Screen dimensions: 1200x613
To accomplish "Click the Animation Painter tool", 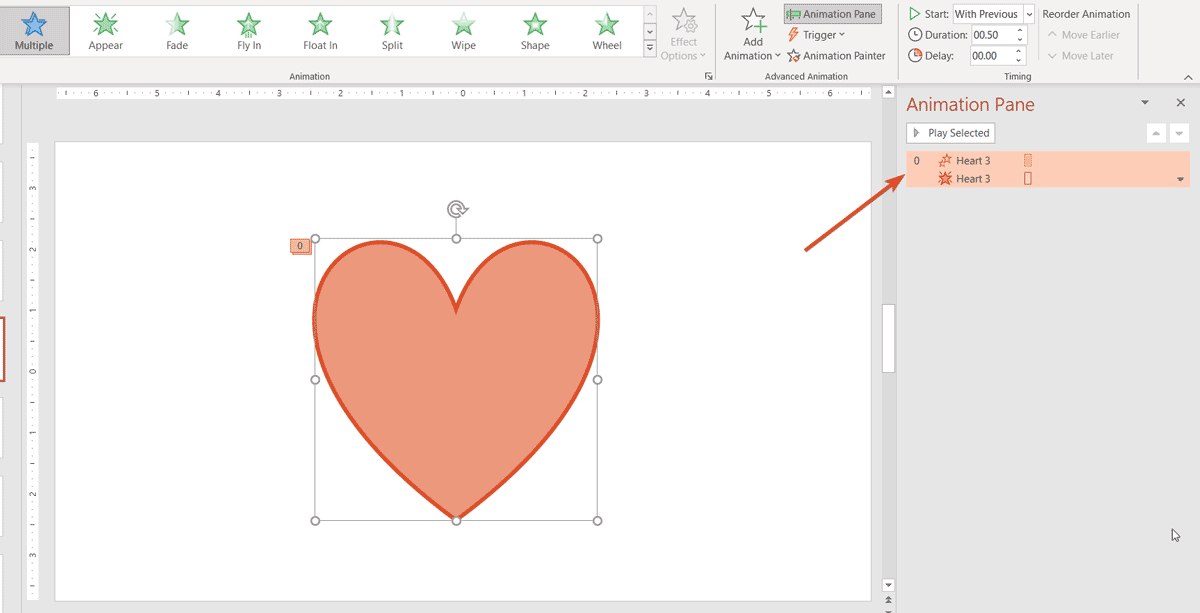I will click(837, 56).
